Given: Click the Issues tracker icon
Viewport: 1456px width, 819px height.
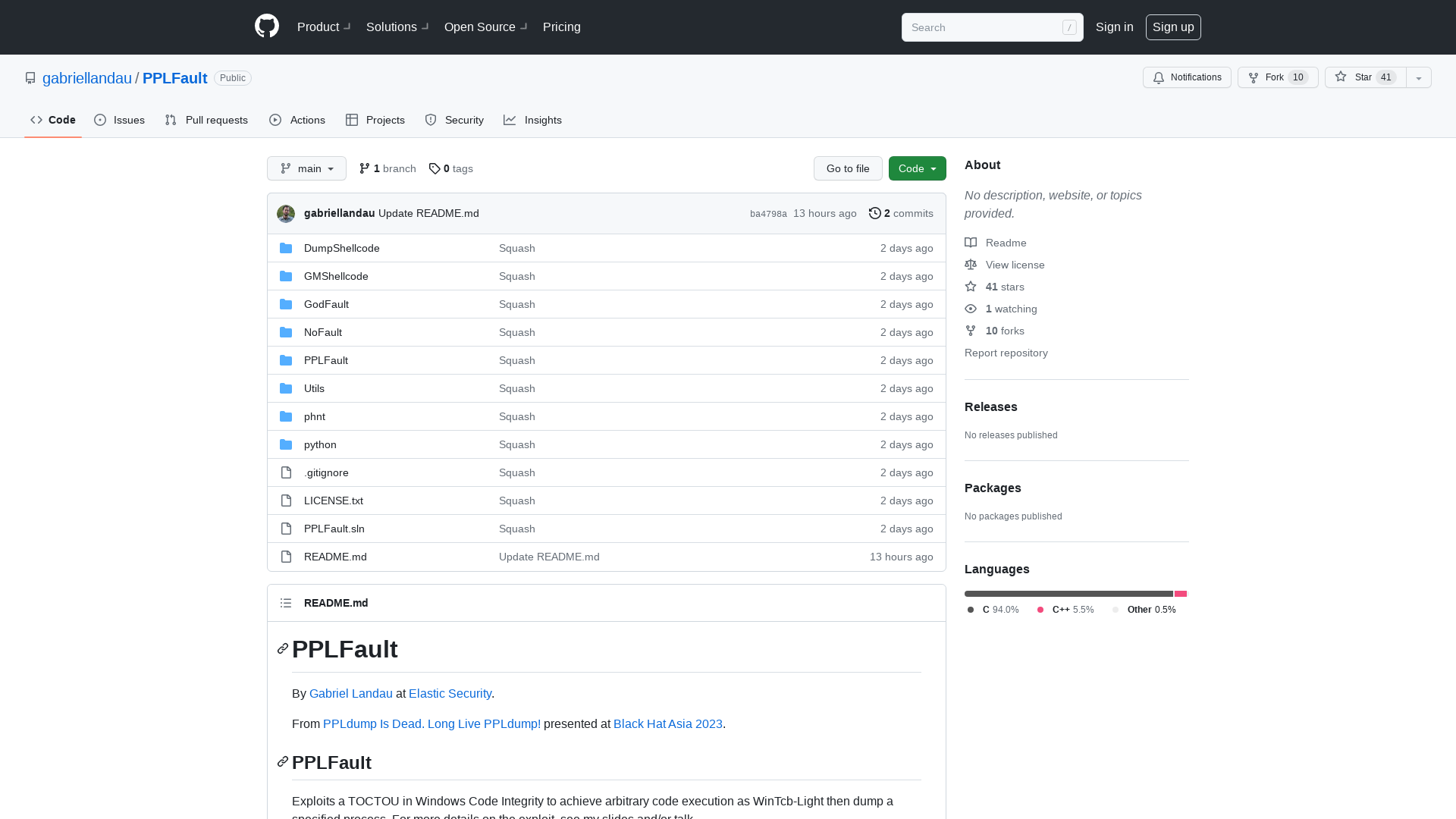Looking at the screenshot, I should point(101,120).
